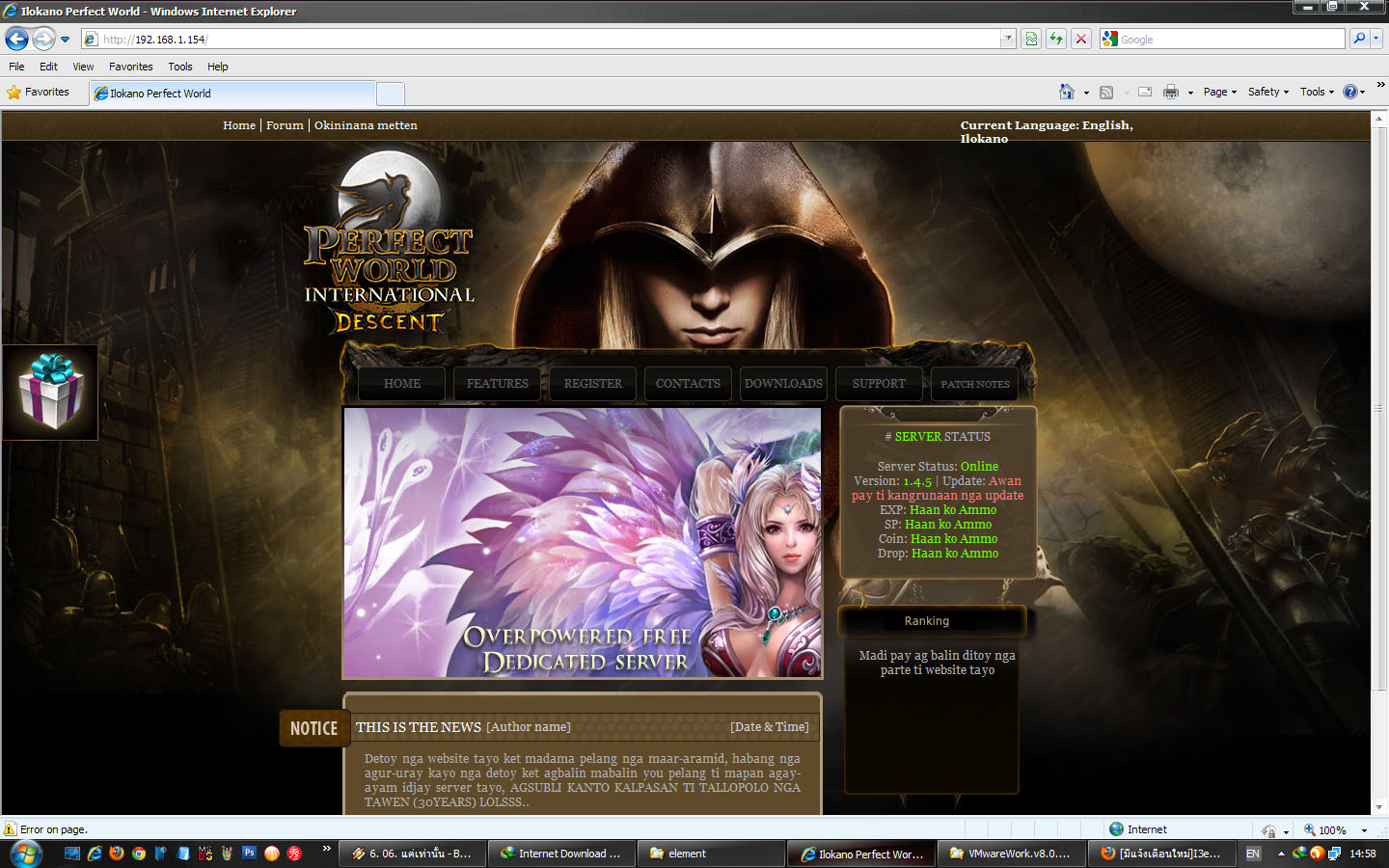Image resolution: width=1389 pixels, height=868 pixels.
Task: Expand the Print options dropdown arrow
Action: [x=1190, y=93]
